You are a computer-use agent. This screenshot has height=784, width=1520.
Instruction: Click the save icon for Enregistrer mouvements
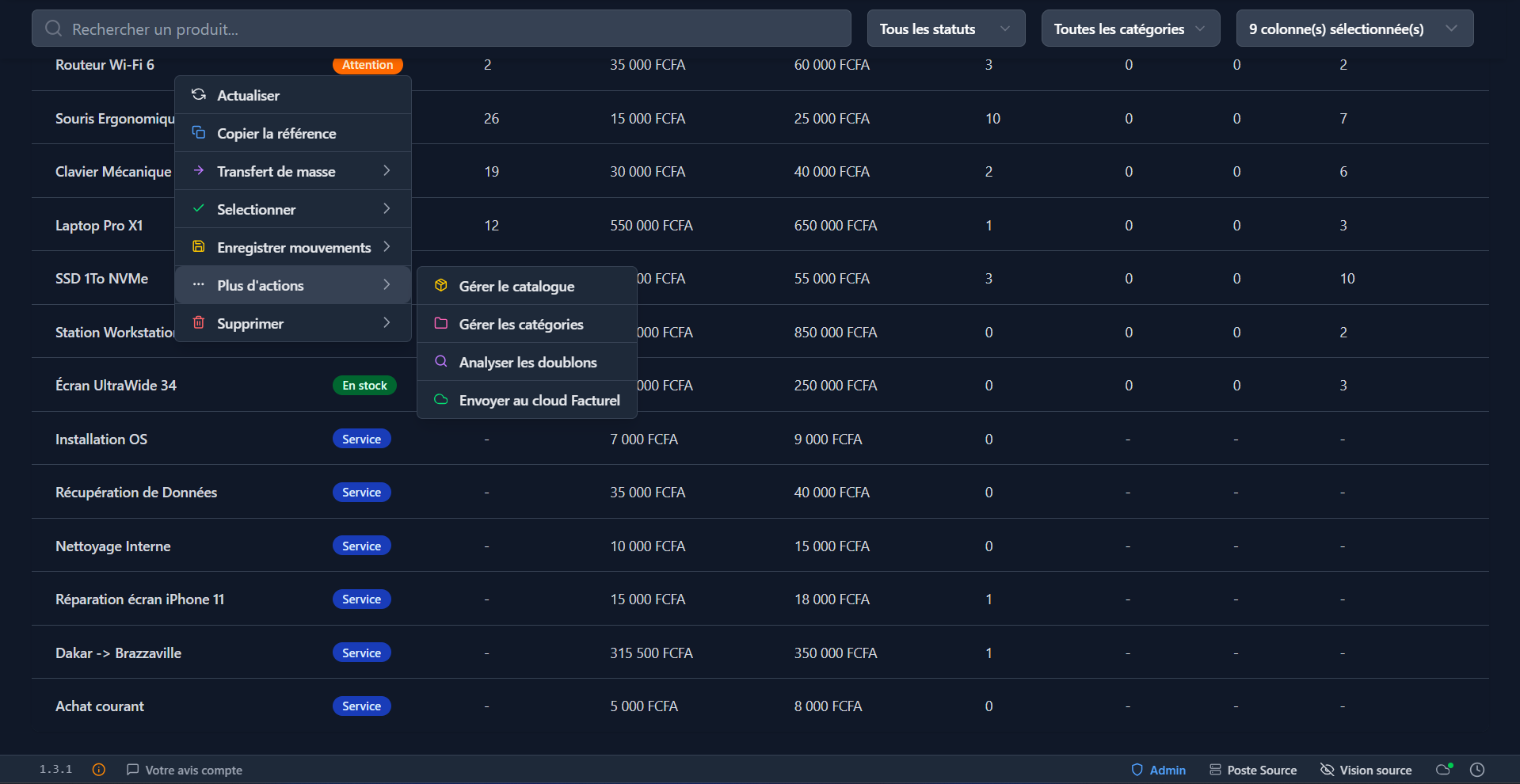coord(199,247)
